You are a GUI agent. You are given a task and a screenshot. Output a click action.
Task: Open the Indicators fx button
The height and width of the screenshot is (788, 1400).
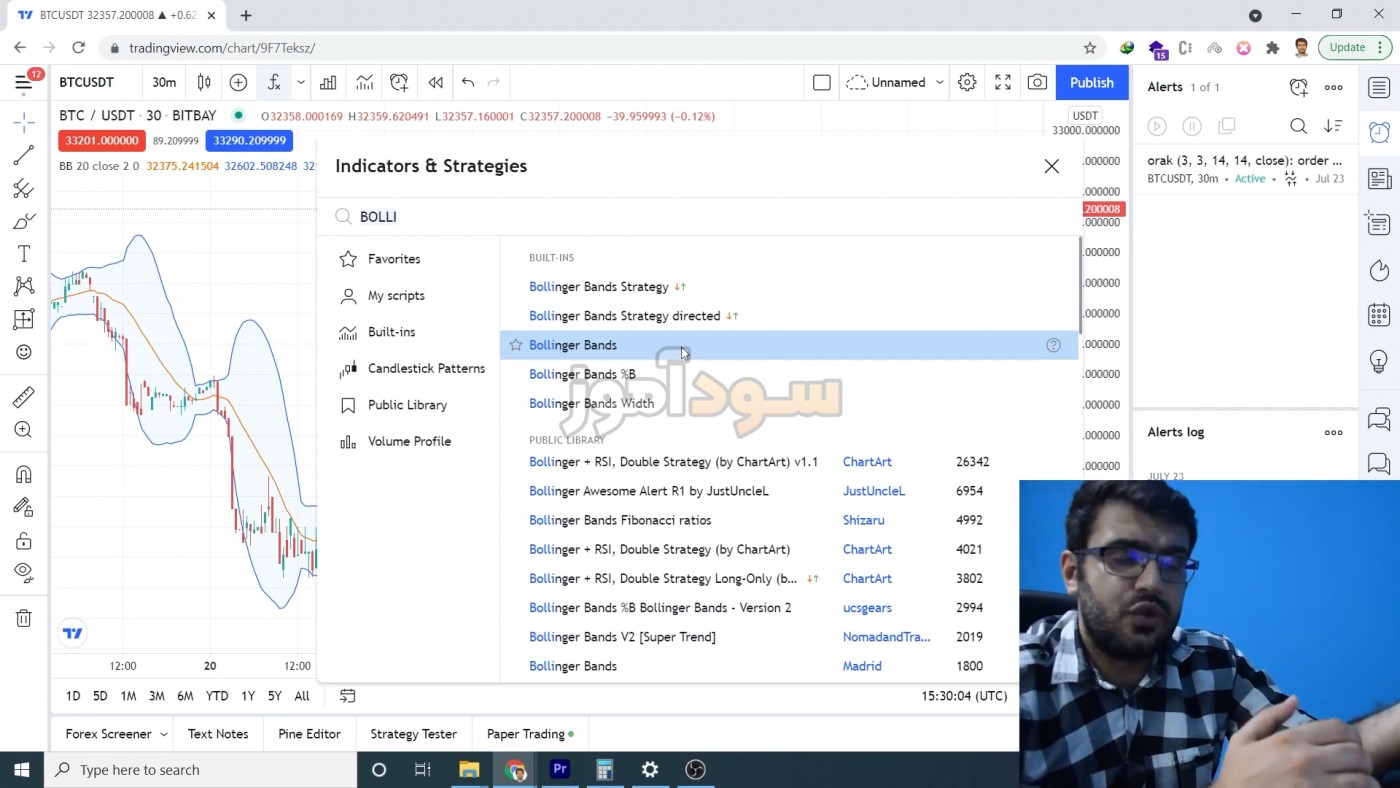[273, 82]
